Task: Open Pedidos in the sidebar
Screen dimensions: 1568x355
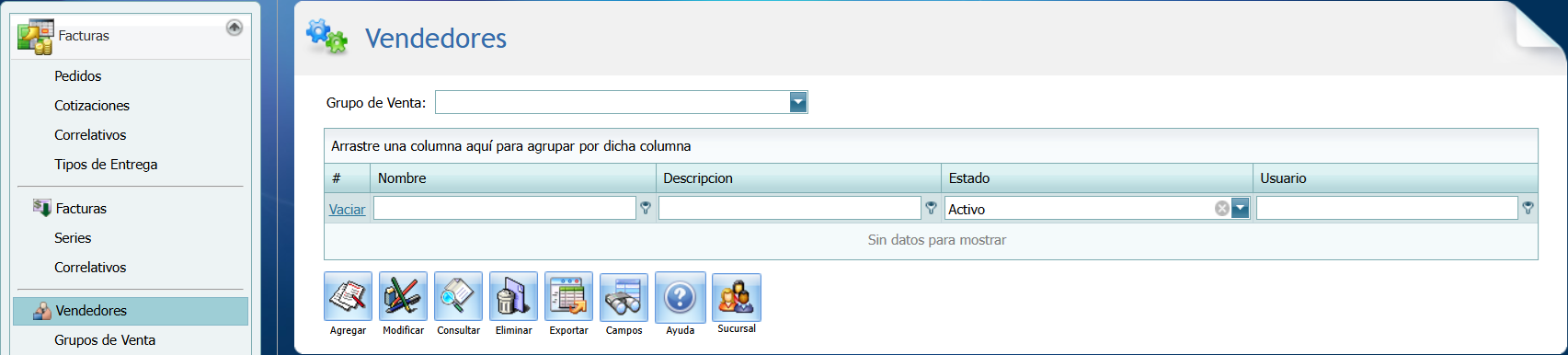Action: [78, 76]
